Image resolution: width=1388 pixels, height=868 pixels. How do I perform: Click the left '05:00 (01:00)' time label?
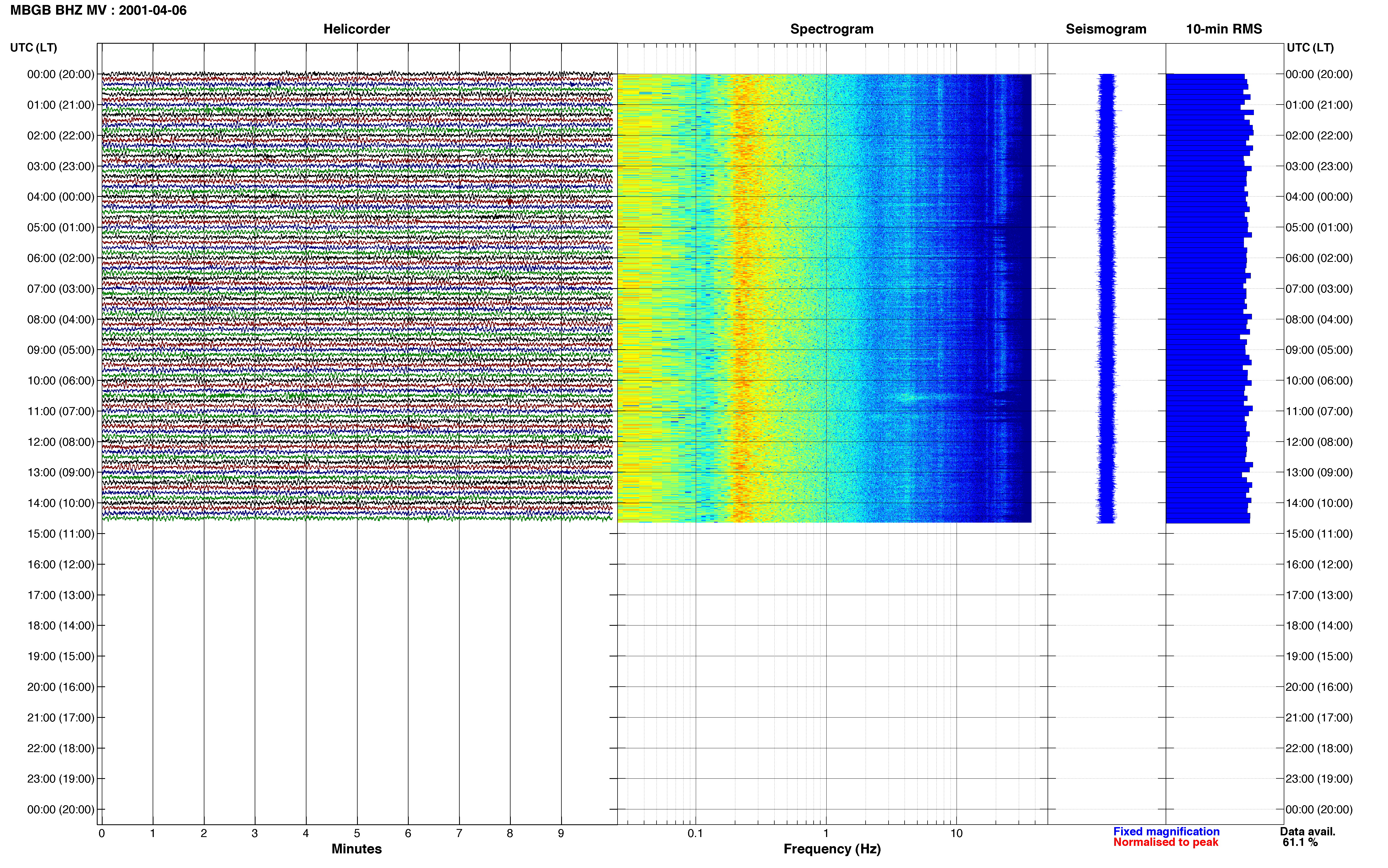[x=61, y=227]
